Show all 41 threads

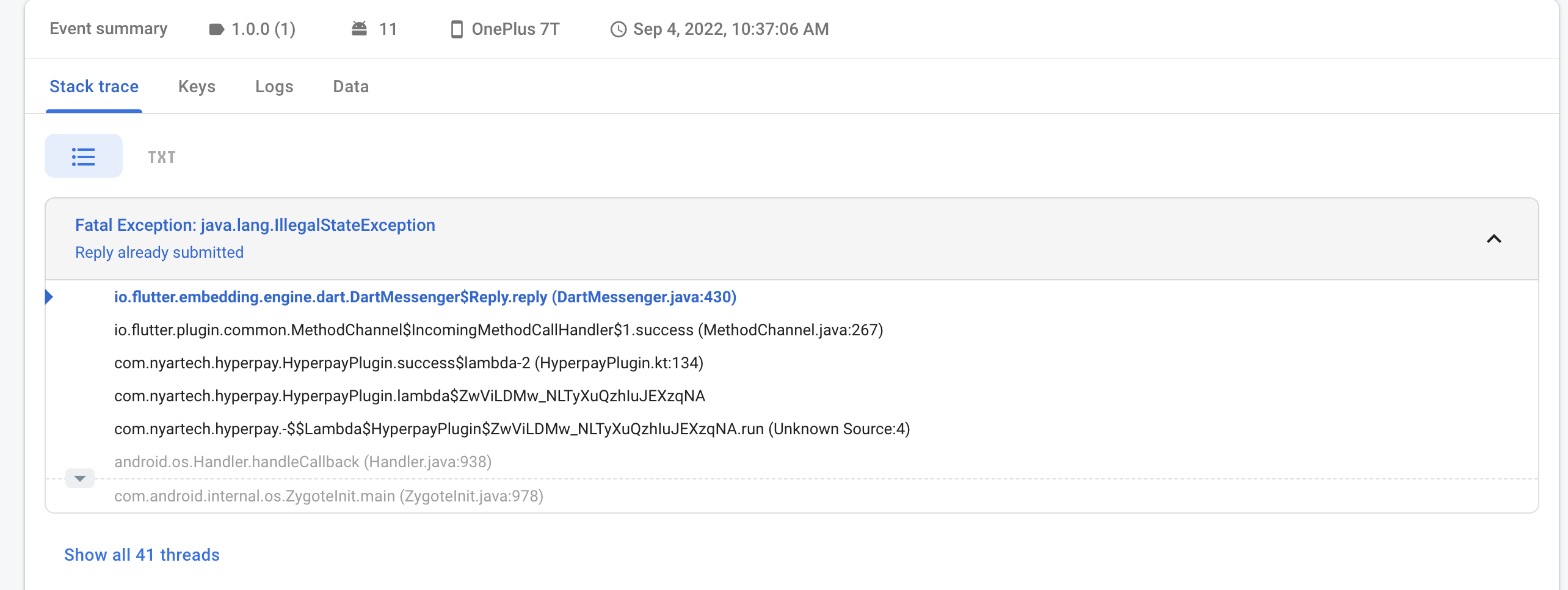pyautogui.click(x=141, y=555)
